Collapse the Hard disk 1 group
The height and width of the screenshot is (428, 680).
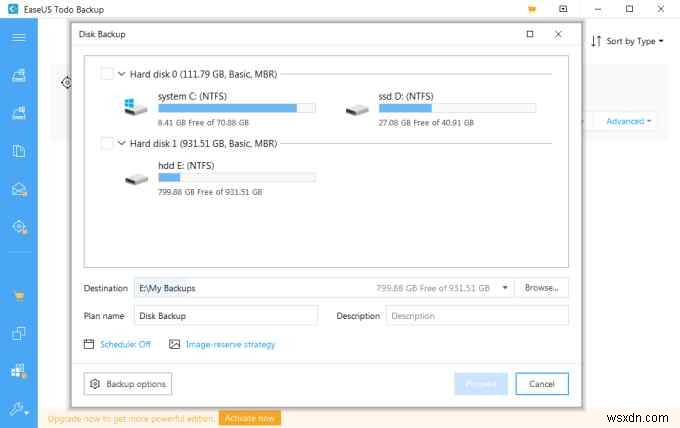point(122,143)
